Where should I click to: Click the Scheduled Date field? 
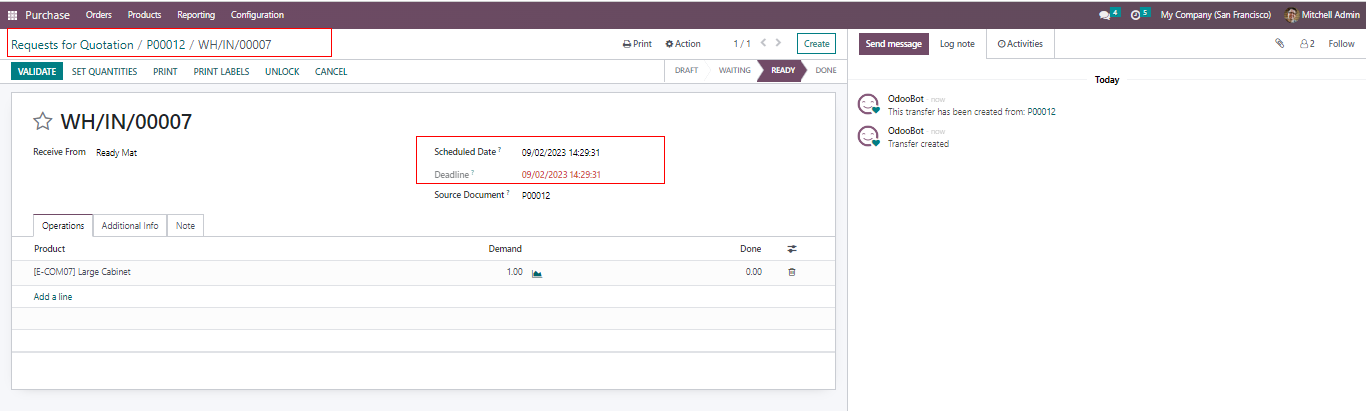tap(560, 153)
